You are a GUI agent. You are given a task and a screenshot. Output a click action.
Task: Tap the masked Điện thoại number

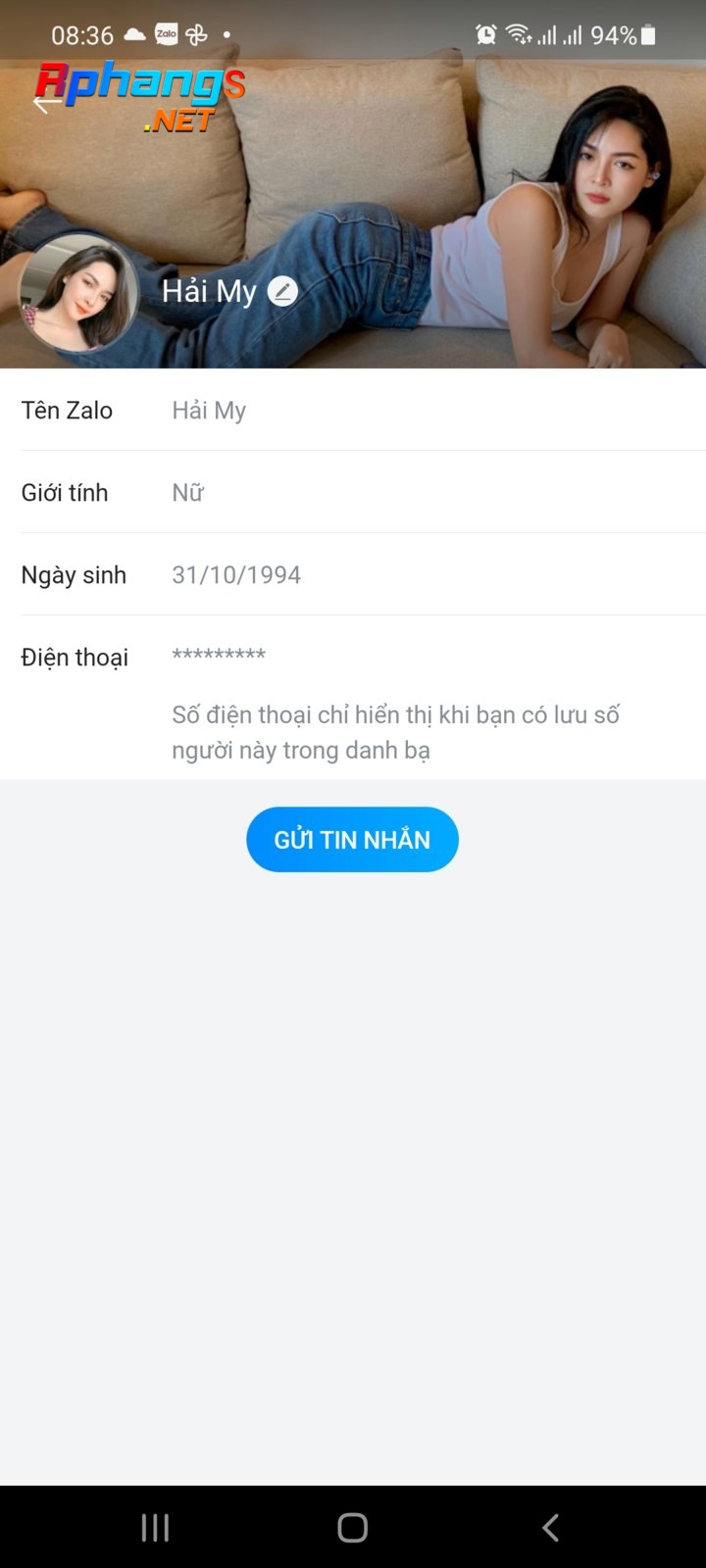[219, 655]
